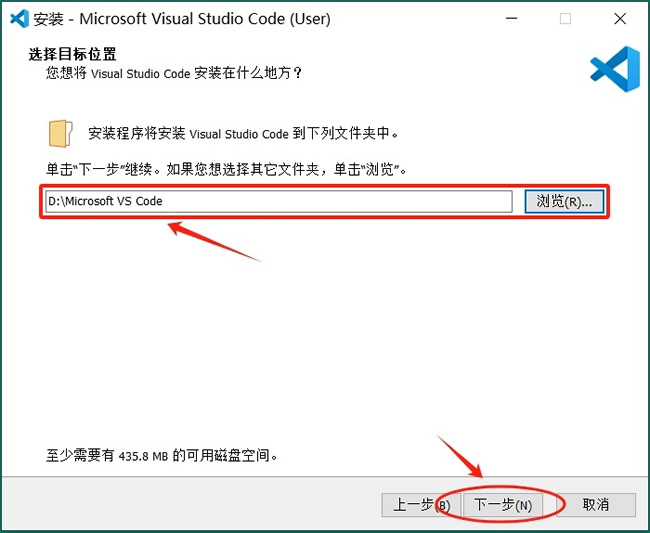Click the text 安装程序将安装 Visual Studio Code 到下列文件夹中

[243, 133]
